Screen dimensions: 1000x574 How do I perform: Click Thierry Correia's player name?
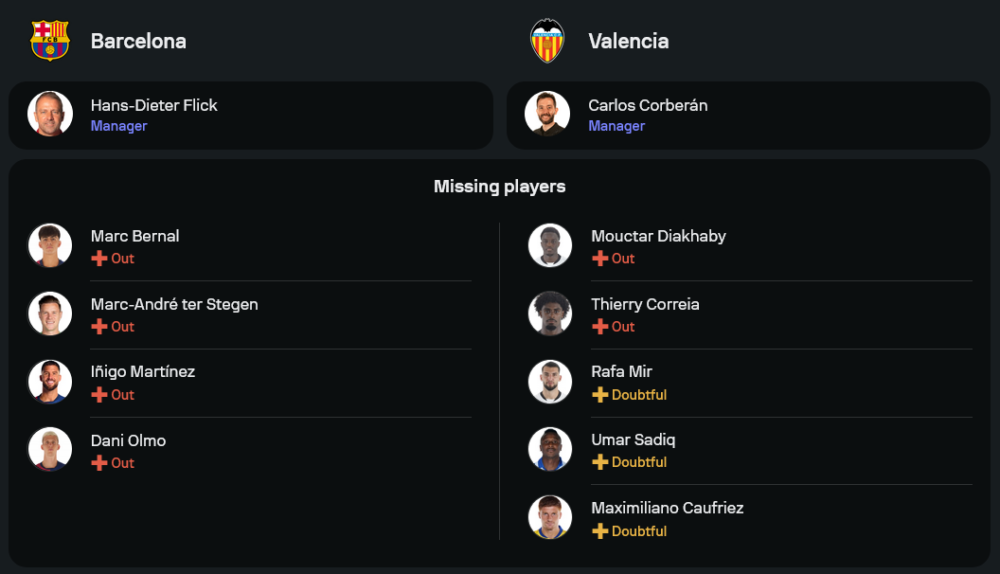(645, 304)
